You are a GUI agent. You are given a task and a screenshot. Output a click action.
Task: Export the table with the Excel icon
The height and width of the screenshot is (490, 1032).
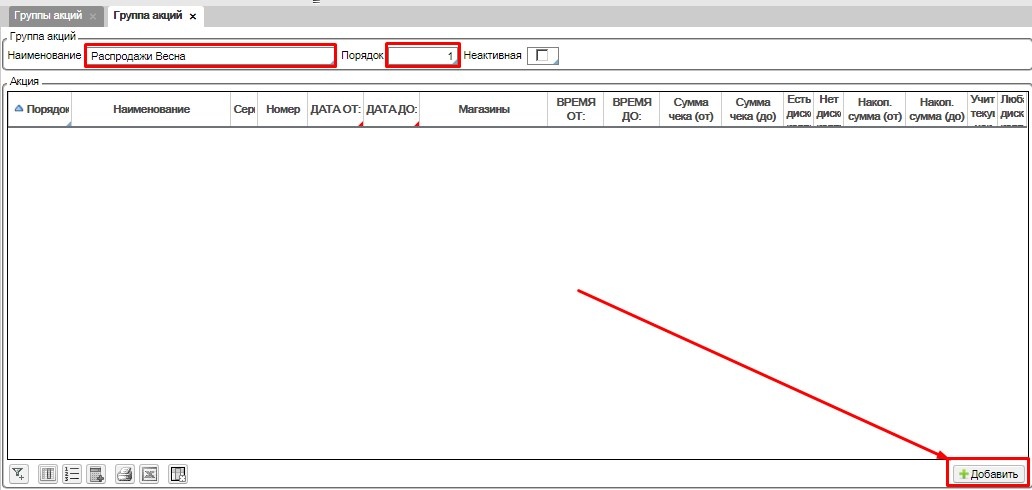[x=149, y=474]
